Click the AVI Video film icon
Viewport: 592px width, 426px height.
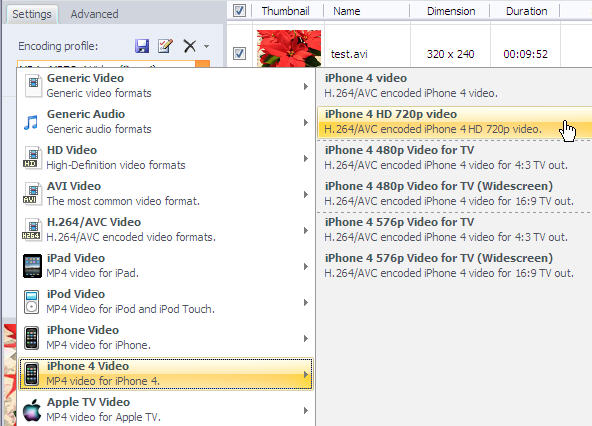coord(32,193)
